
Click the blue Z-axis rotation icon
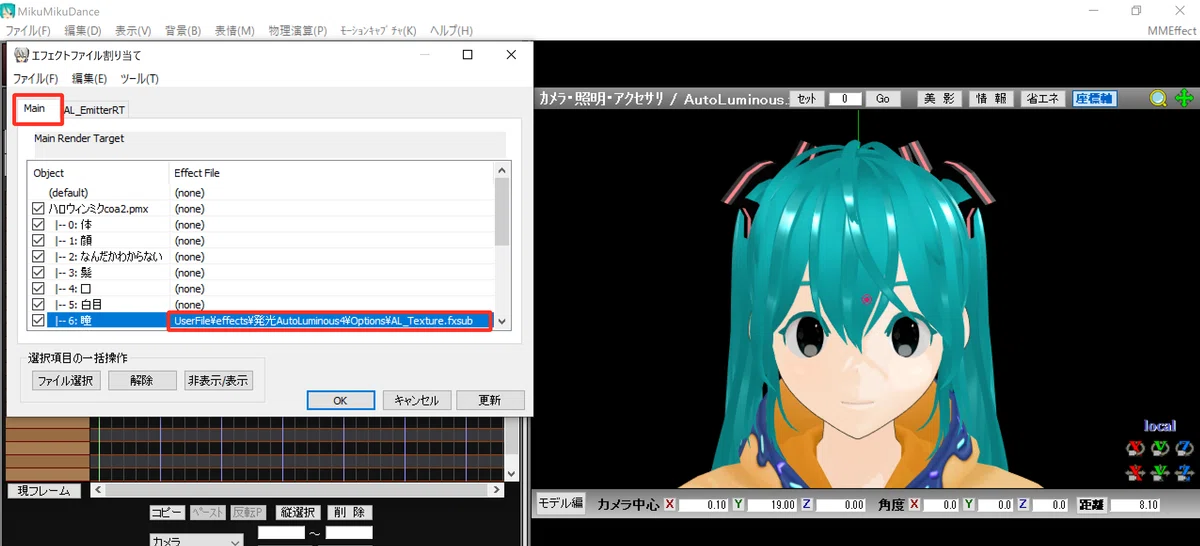[x=1184, y=448]
